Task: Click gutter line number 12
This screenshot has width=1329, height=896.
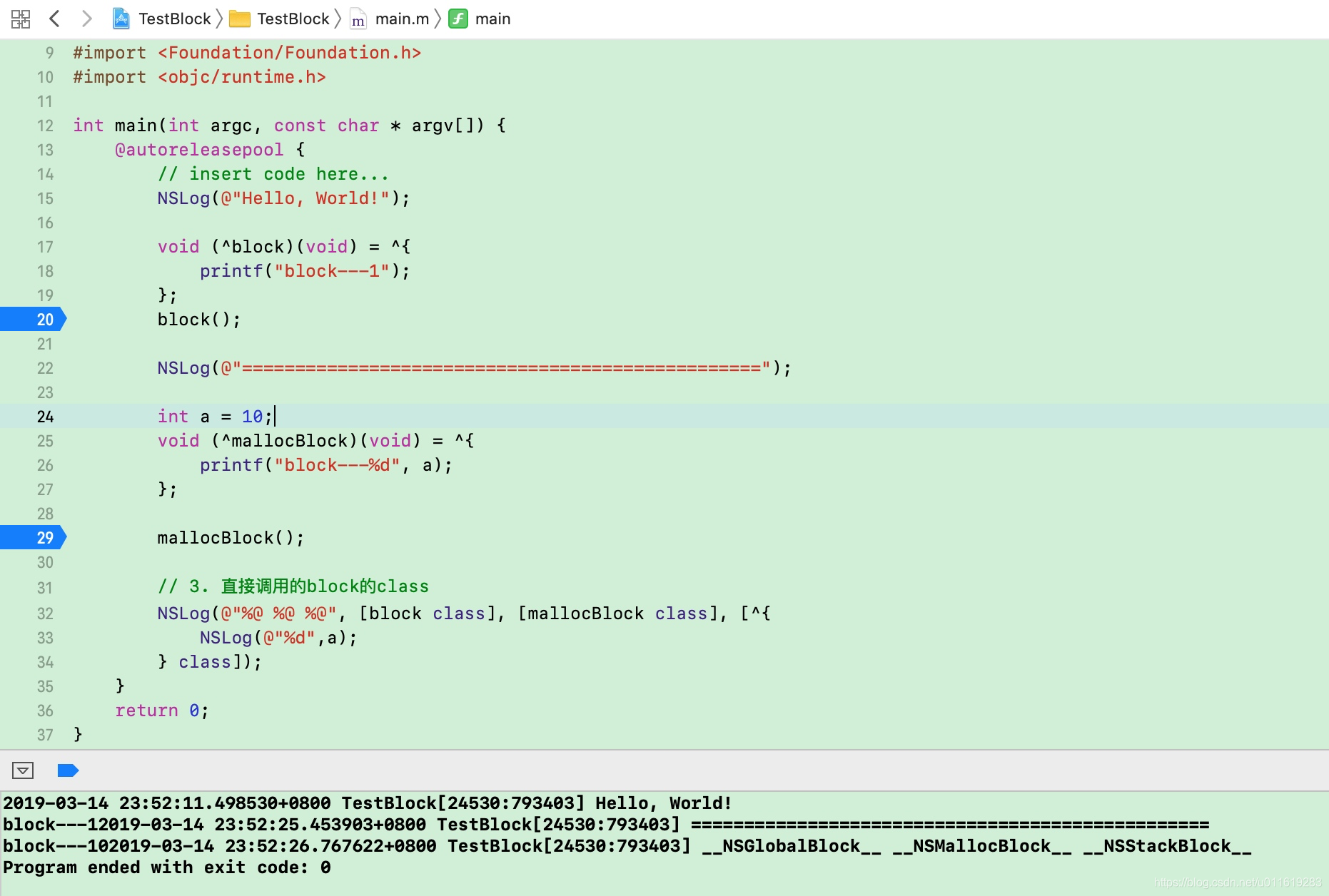Action: pyautogui.click(x=45, y=126)
